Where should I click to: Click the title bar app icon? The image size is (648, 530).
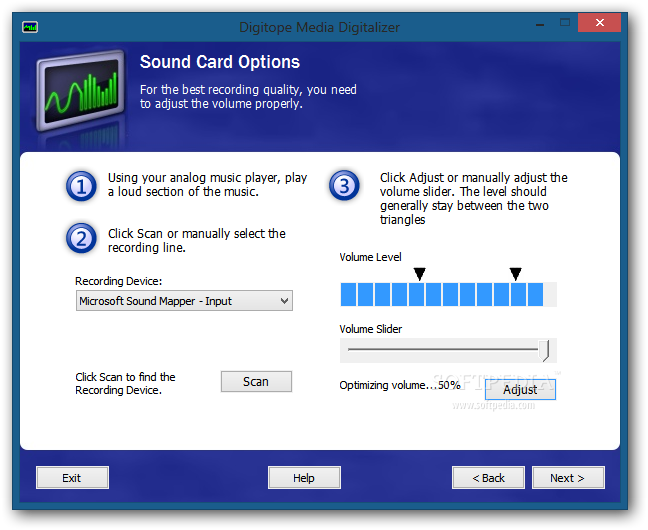tap(30, 27)
